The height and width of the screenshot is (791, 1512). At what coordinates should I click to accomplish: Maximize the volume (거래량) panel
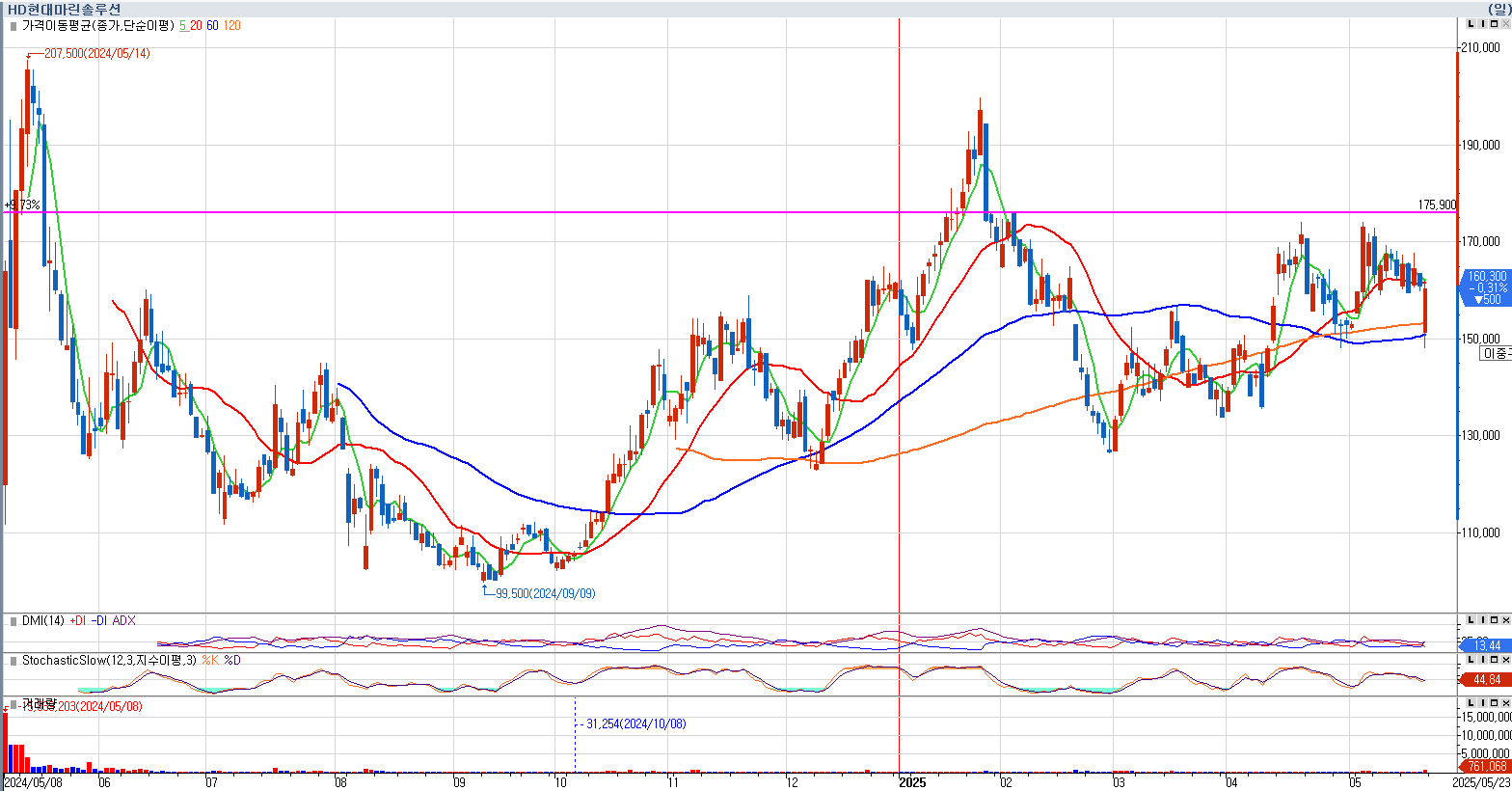(x=1494, y=702)
